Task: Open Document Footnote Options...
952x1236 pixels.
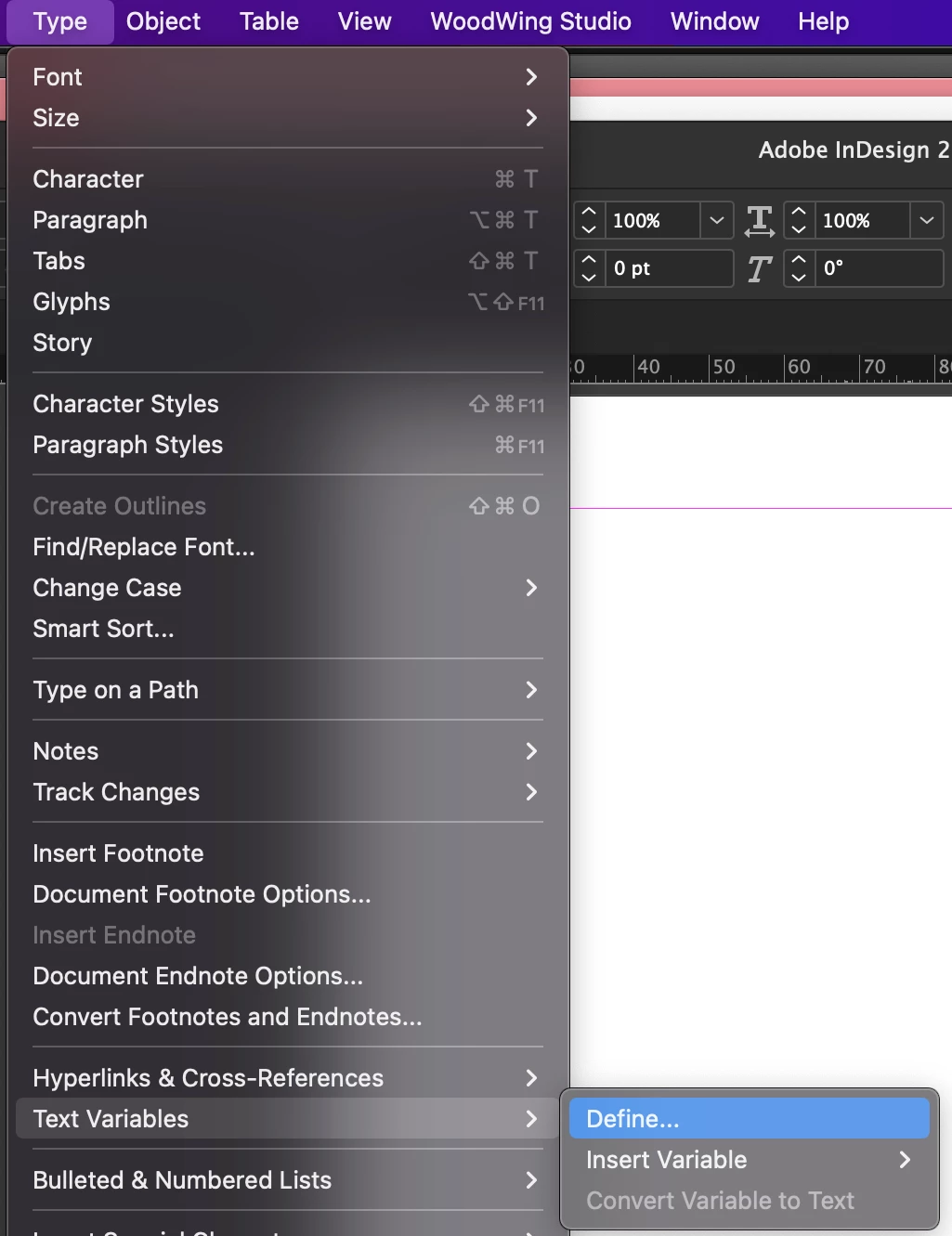Action: pos(288,894)
